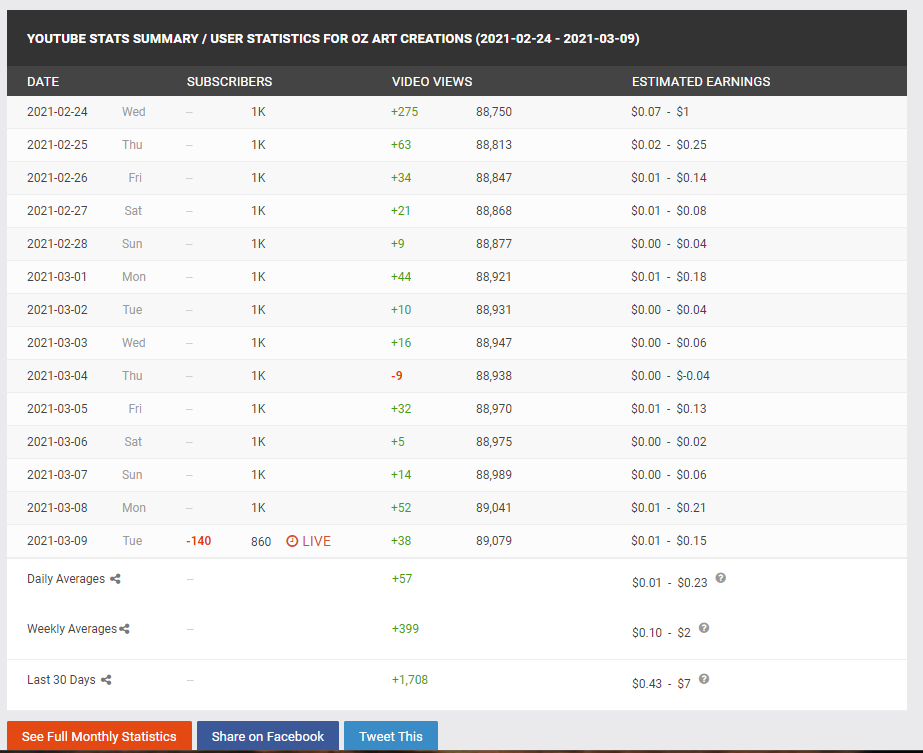Click total views 88,750

[494, 112]
